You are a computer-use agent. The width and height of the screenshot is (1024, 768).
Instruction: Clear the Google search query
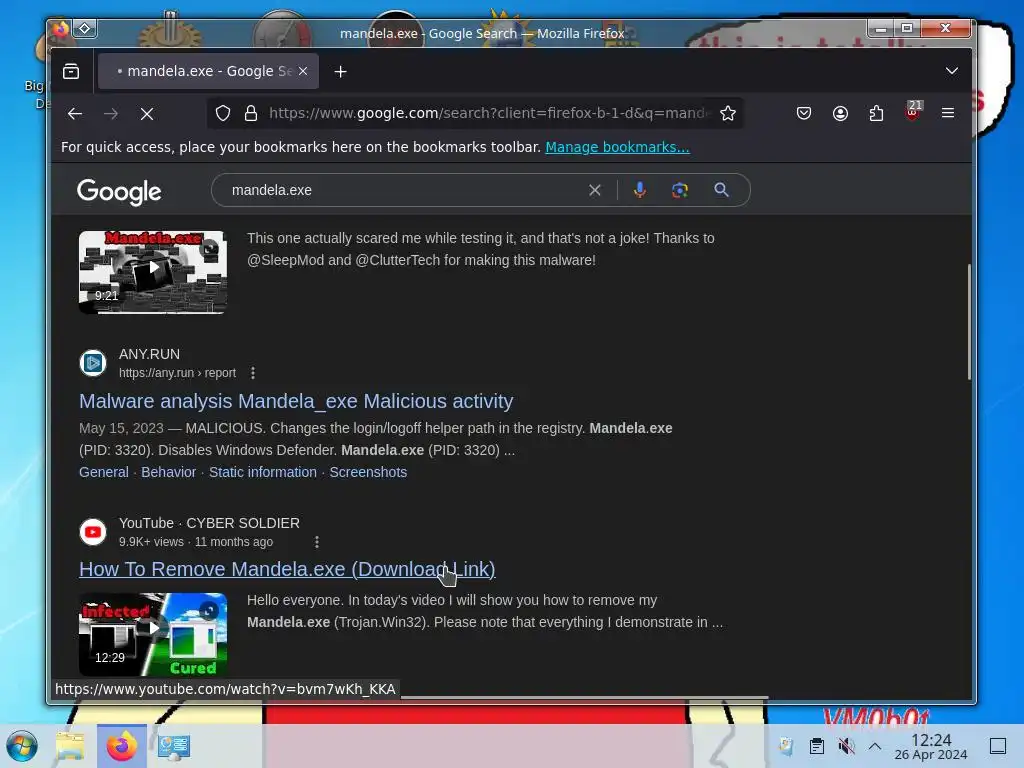tap(595, 190)
